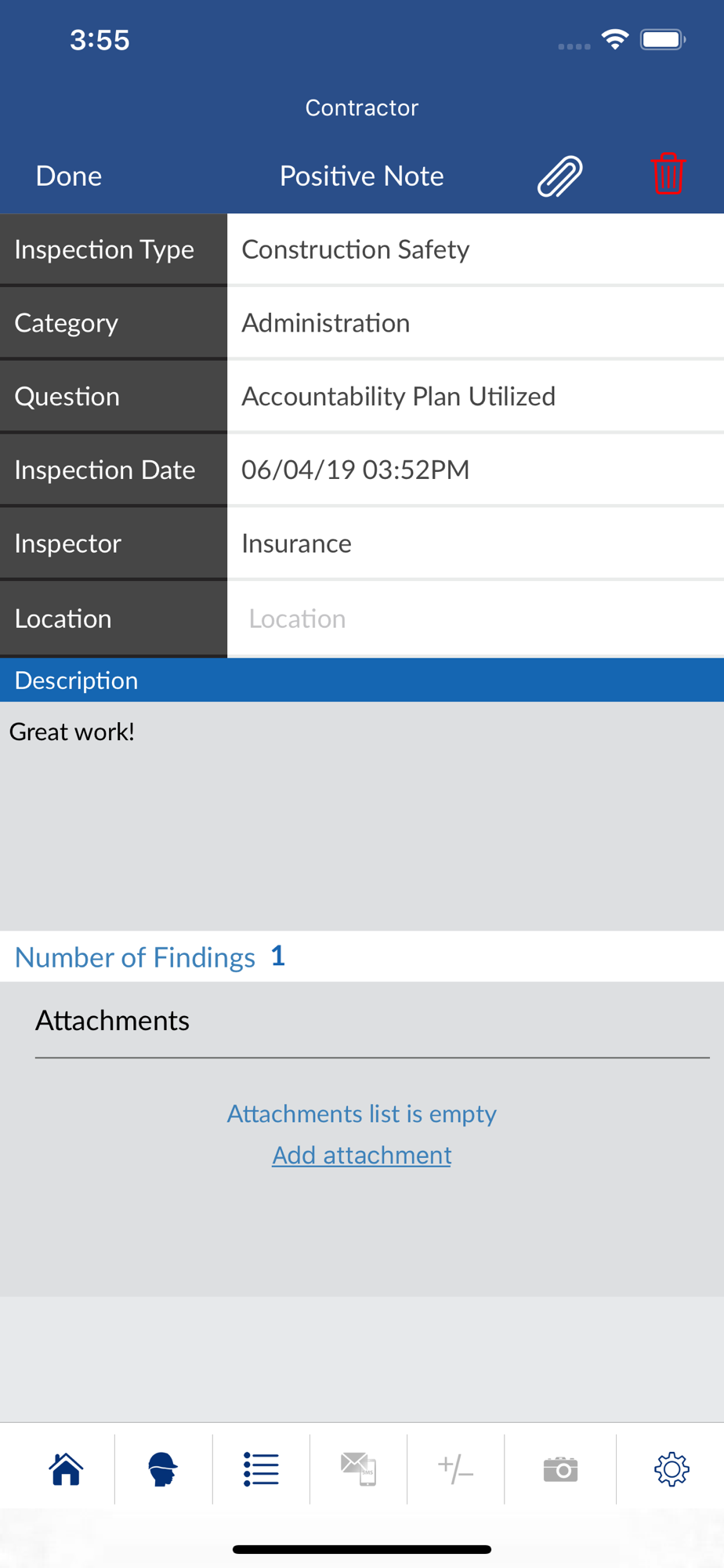Select the Category field Administration
Viewport: 724px width, 1568px height.
point(475,323)
